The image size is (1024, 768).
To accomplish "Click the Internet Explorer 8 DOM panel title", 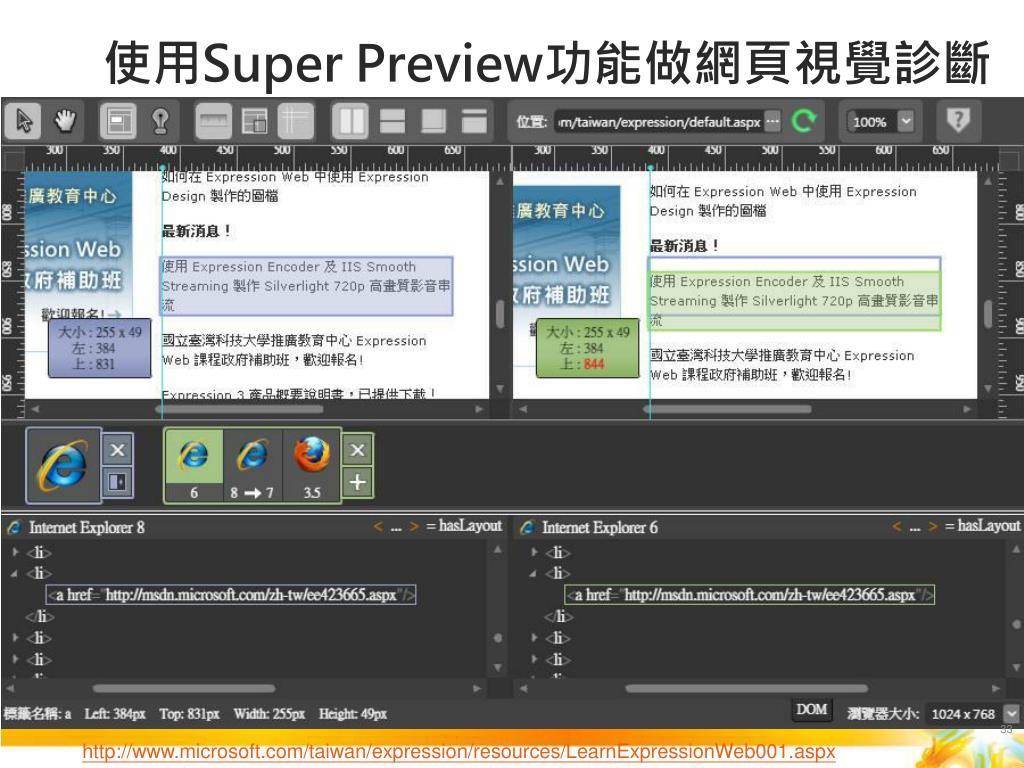I will [x=87, y=527].
